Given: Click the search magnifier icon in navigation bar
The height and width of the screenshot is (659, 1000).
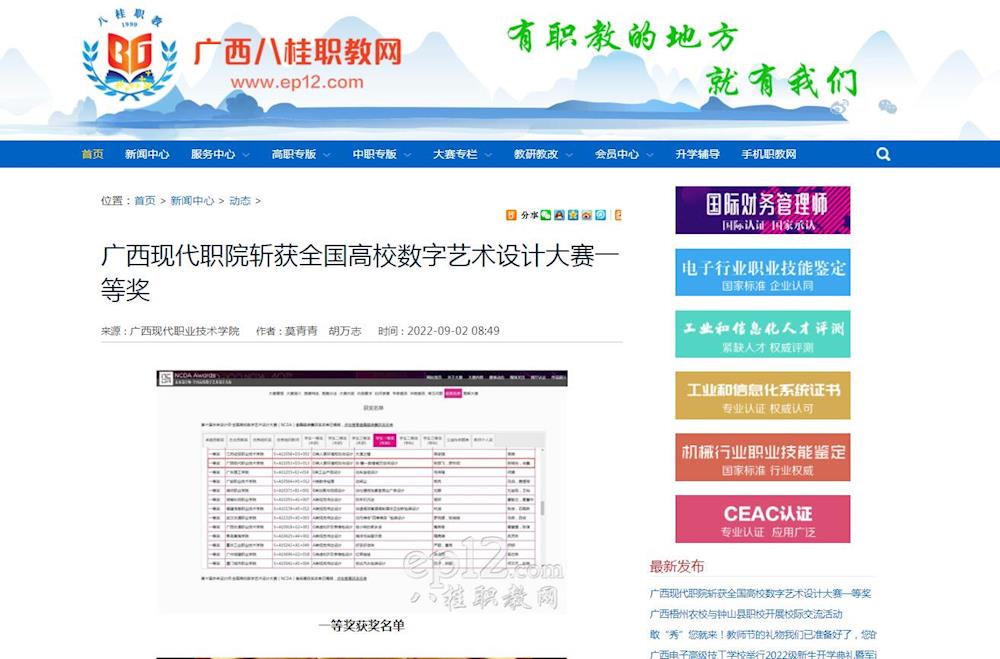Looking at the screenshot, I should pyautogui.click(x=883, y=154).
